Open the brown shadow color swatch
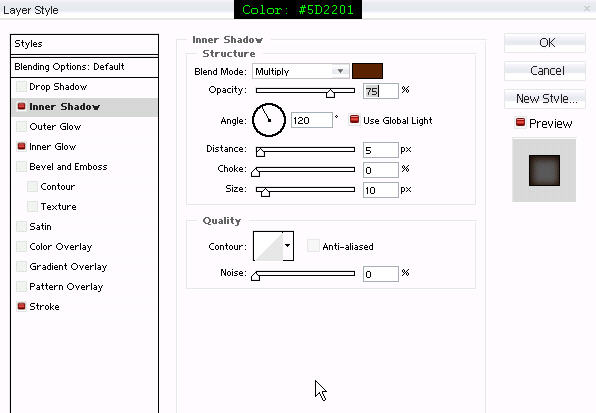 (x=367, y=71)
